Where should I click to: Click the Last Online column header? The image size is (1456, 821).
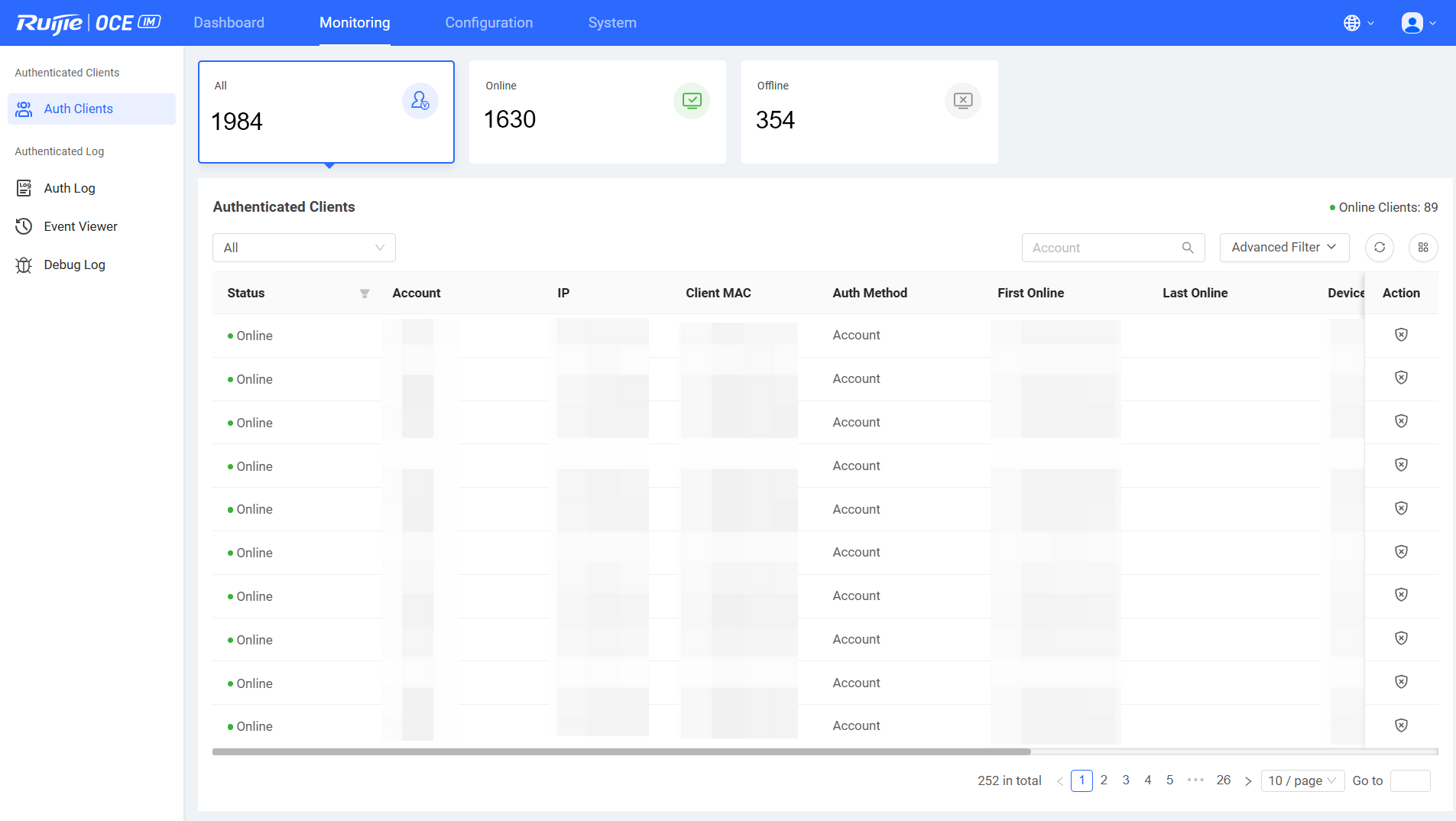tap(1195, 294)
